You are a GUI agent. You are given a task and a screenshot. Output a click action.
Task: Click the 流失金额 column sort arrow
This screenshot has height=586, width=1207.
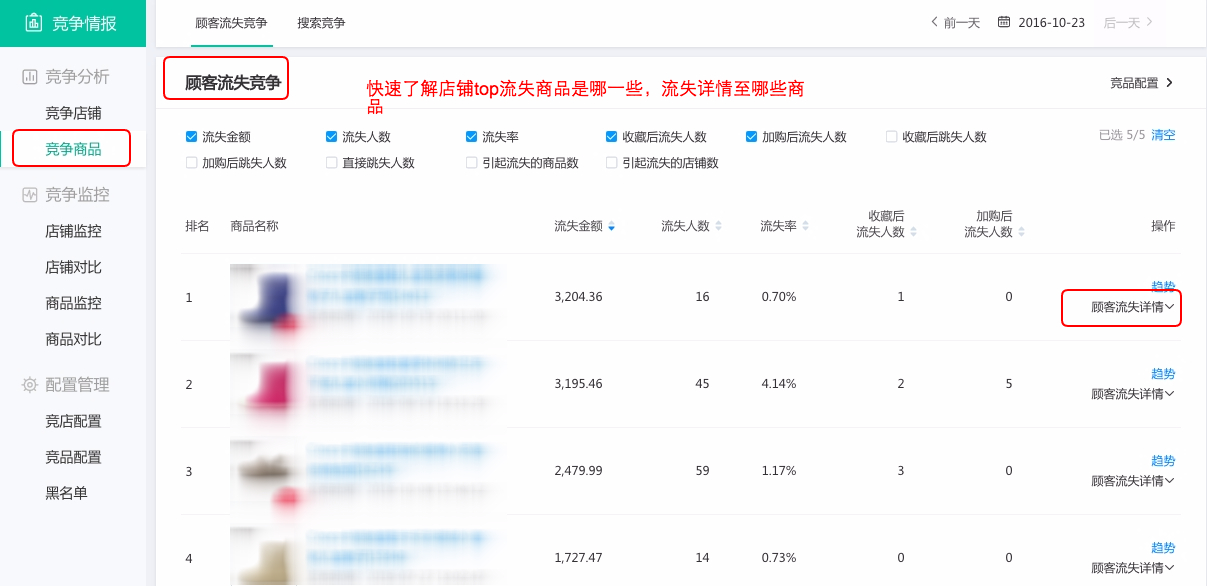click(x=612, y=226)
